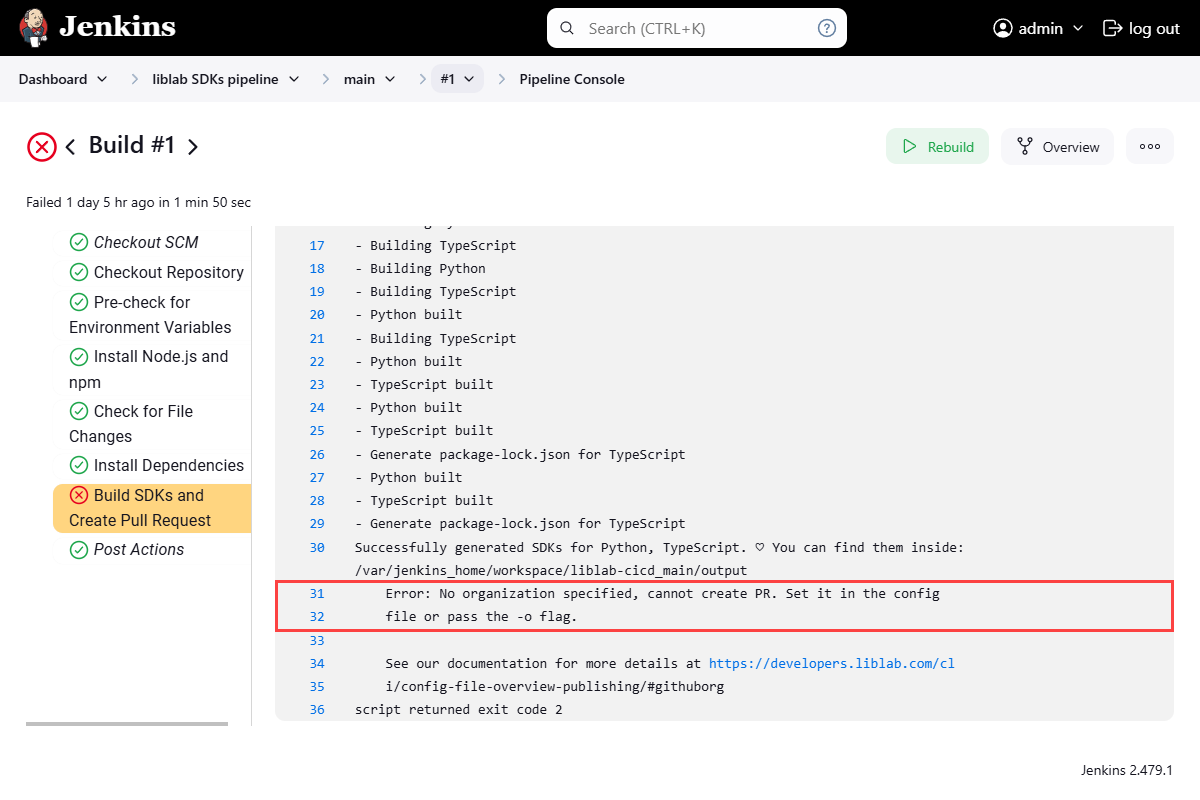Click the Jenkins head logo
This screenshot has height=800, width=1200.
[34, 27]
